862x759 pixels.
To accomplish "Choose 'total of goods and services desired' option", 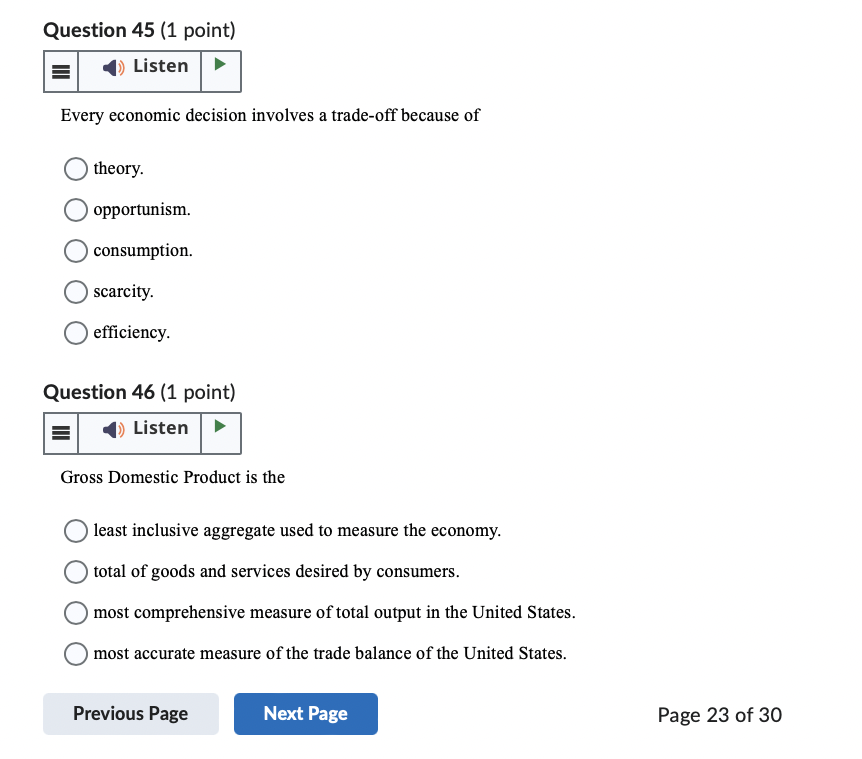I will click(x=75, y=572).
